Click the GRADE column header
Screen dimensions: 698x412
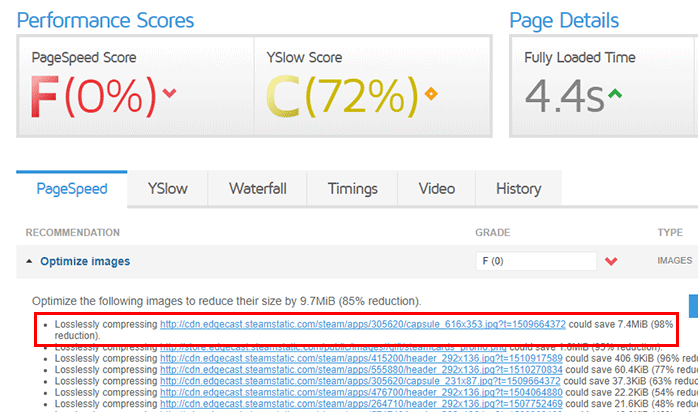click(492, 233)
